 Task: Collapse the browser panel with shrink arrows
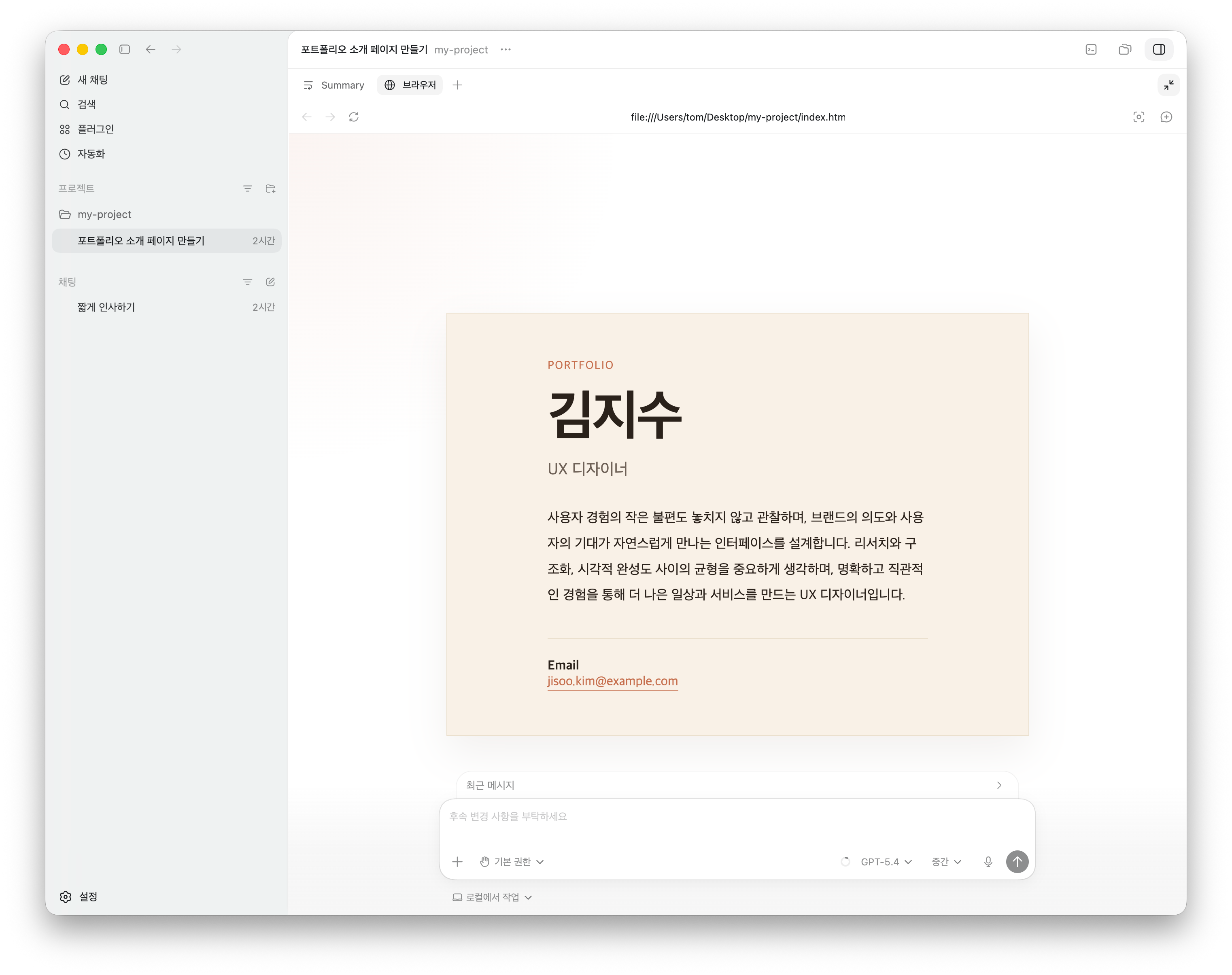pyautogui.click(x=1168, y=85)
